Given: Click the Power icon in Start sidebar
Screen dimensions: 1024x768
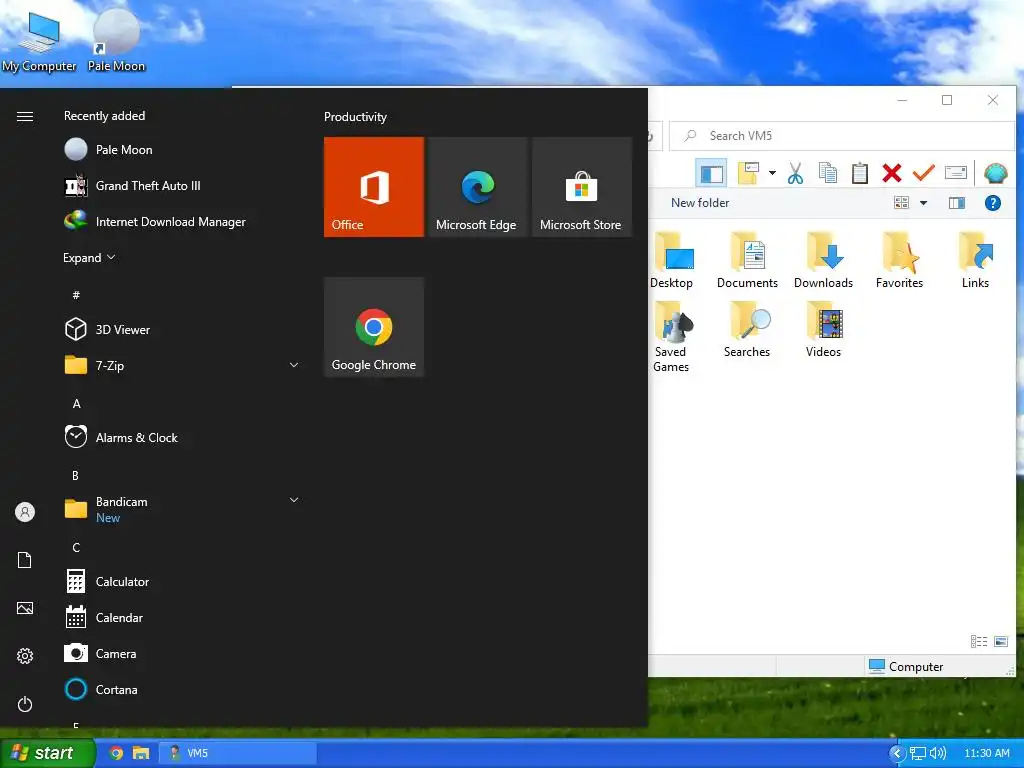Looking at the screenshot, I should click(25, 704).
